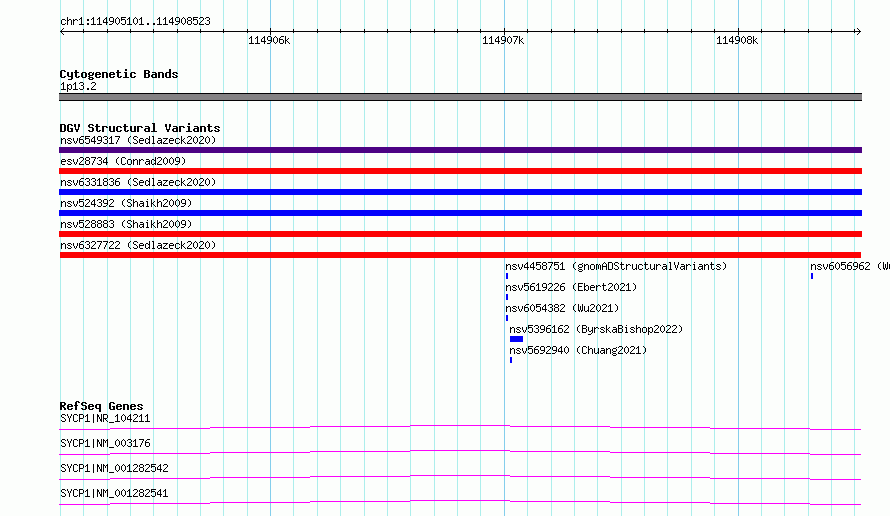
Task: Click small blue marker under nsv6054382
Action: [x=507, y=318]
